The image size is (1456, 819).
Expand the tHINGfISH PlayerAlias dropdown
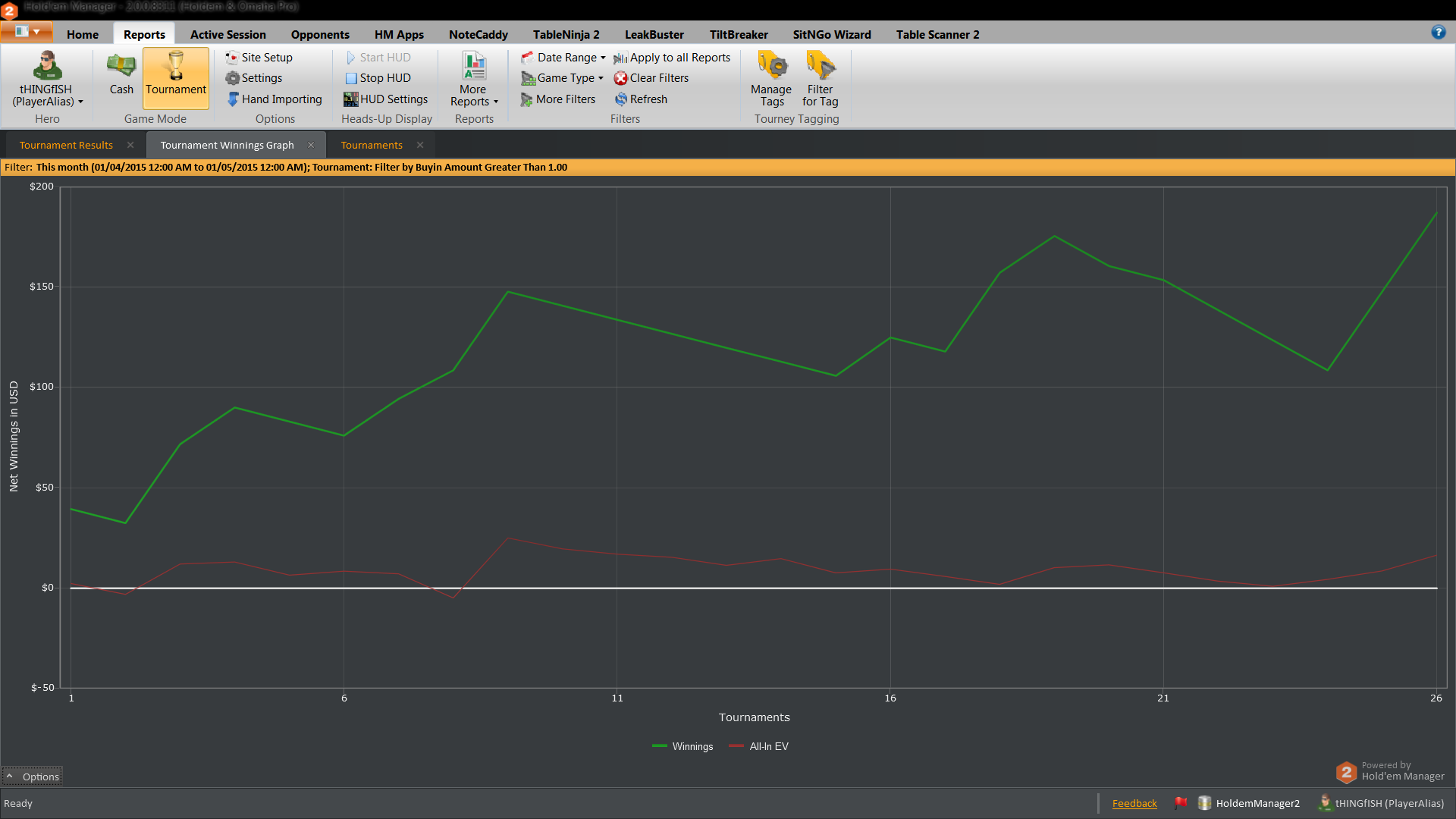click(80, 102)
